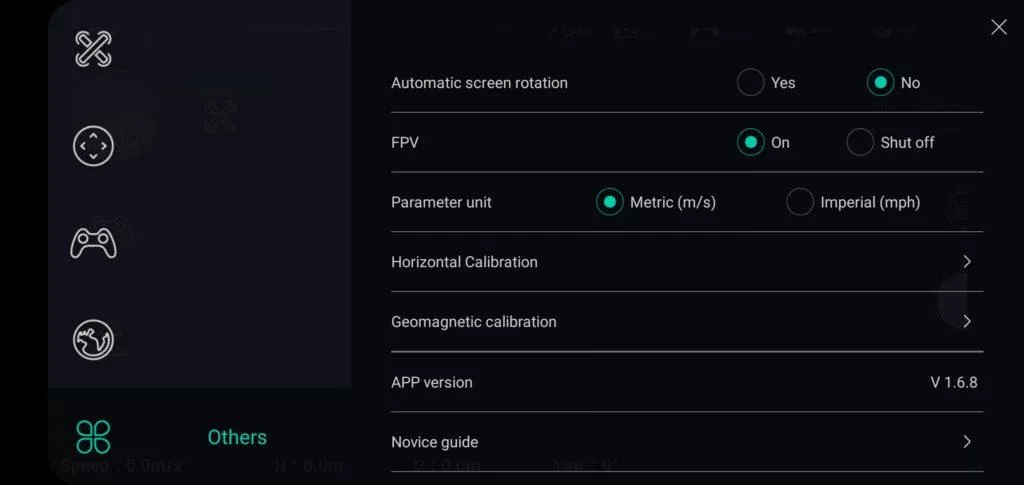Expand Horizontal Calibration chevron arrow
The width and height of the screenshot is (1024, 485).
point(967,262)
